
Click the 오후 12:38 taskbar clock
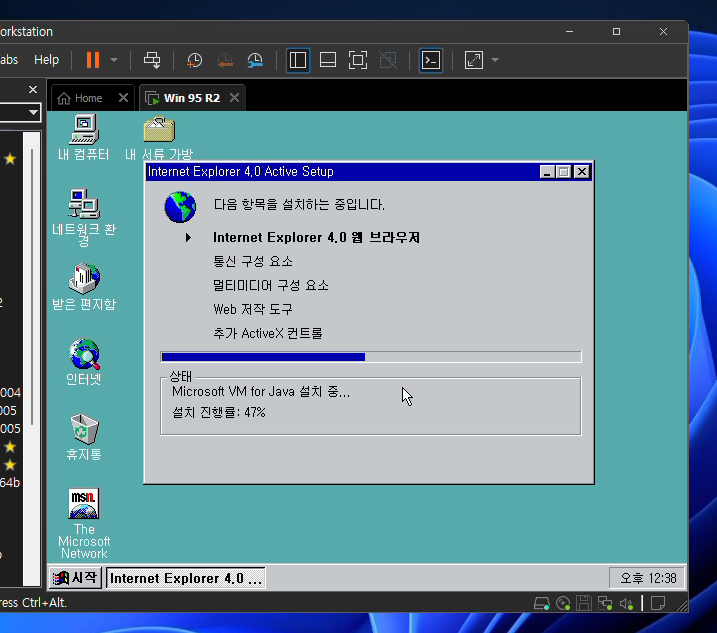pyautogui.click(x=647, y=578)
